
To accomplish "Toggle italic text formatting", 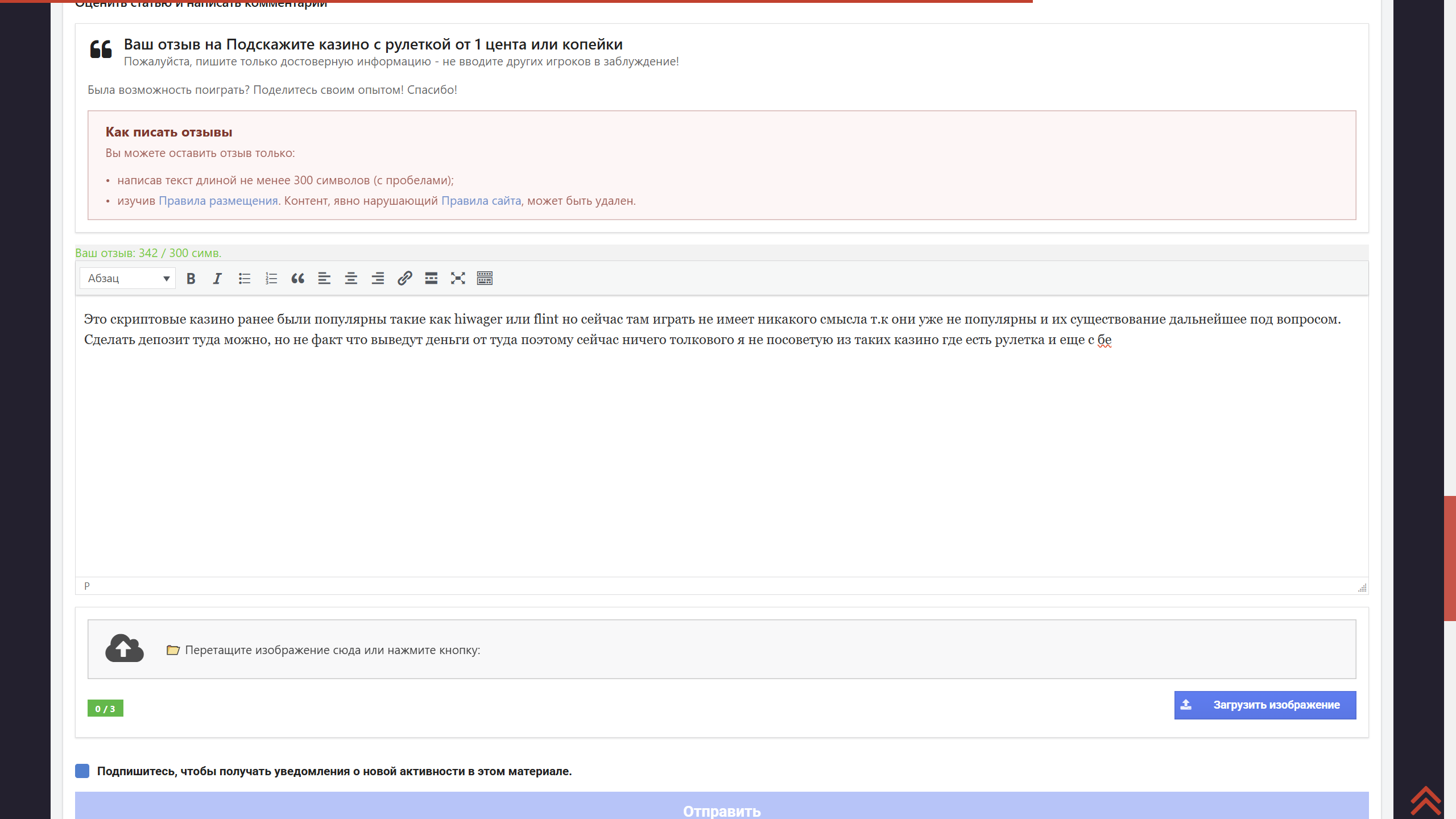I will [217, 278].
